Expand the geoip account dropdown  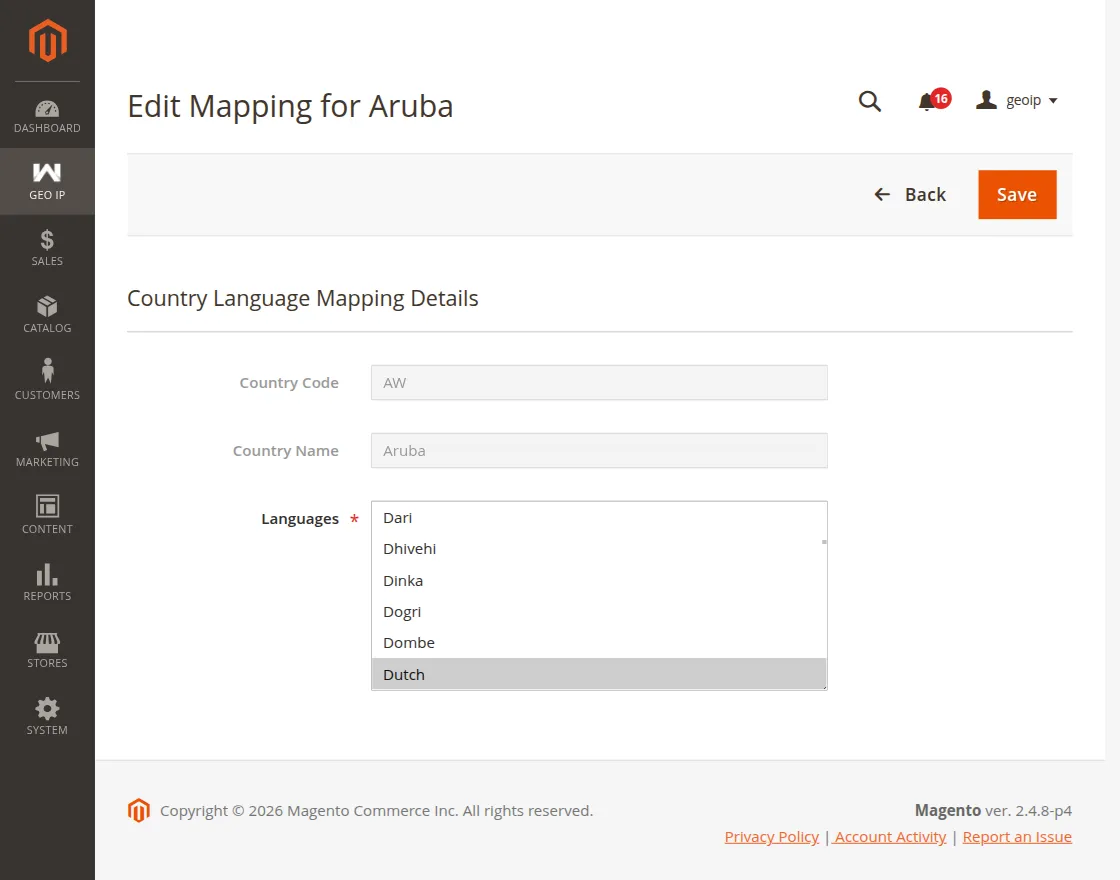coord(1016,101)
